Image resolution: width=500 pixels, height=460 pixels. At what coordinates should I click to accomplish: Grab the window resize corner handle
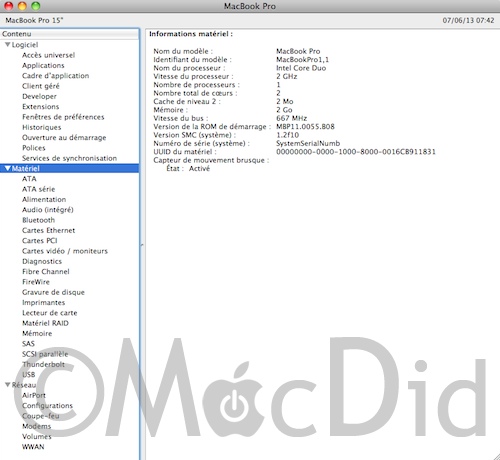496,456
